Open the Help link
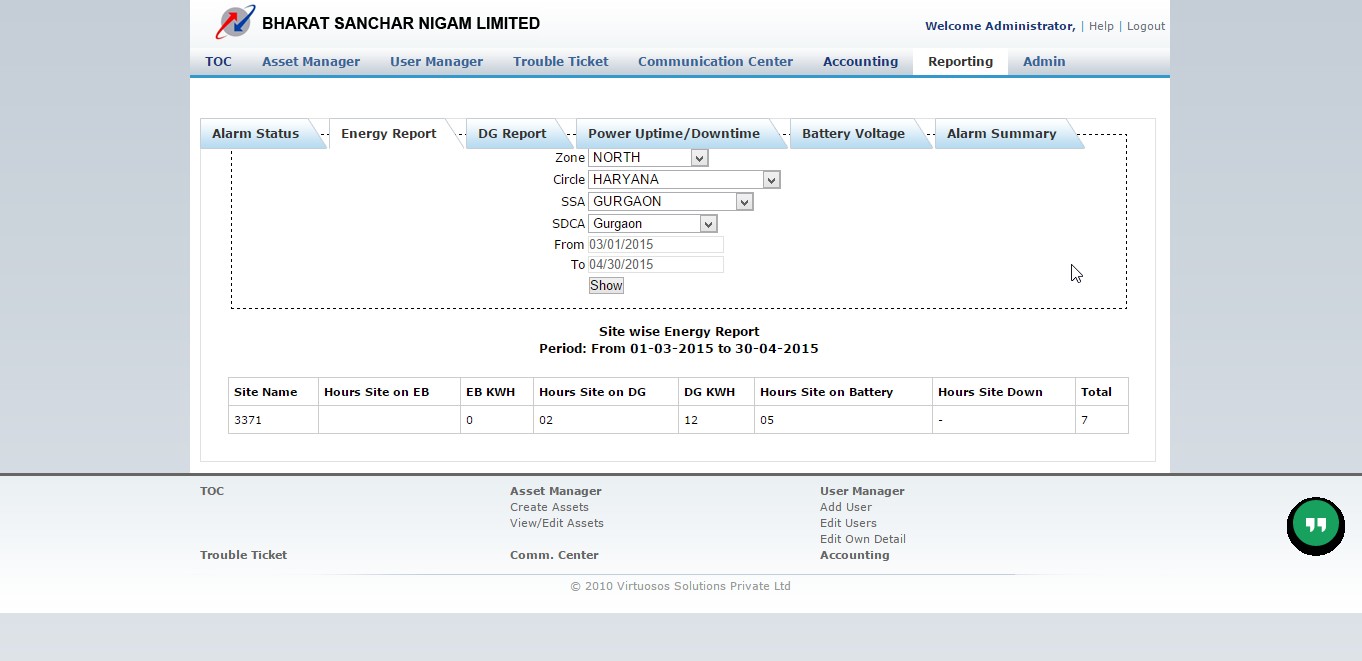The width and height of the screenshot is (1362, 661). click(x=1101, y=26)
